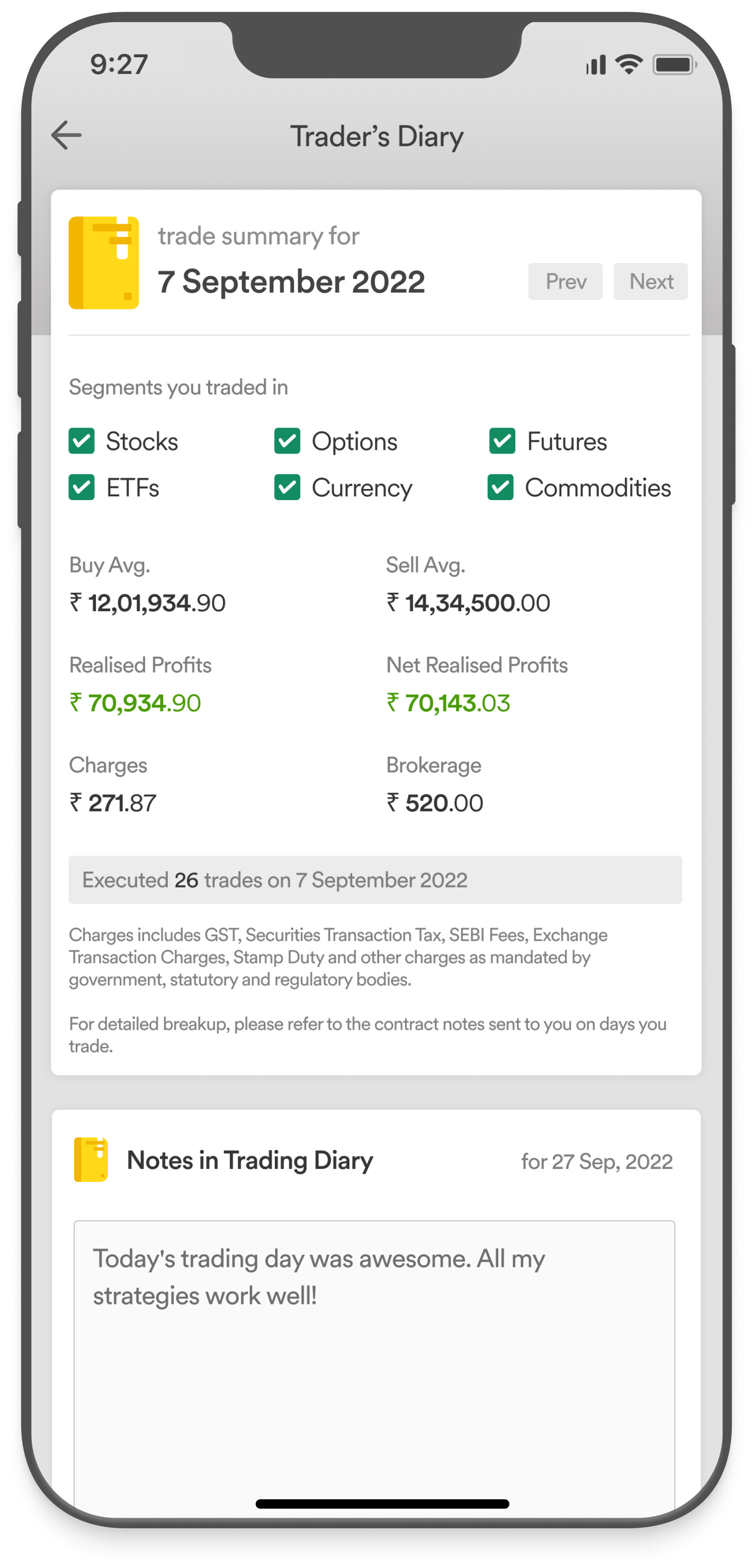Tap the Executed 26 trades banner
This screenshot has width=753, height=1568.
tap(375, 880)
